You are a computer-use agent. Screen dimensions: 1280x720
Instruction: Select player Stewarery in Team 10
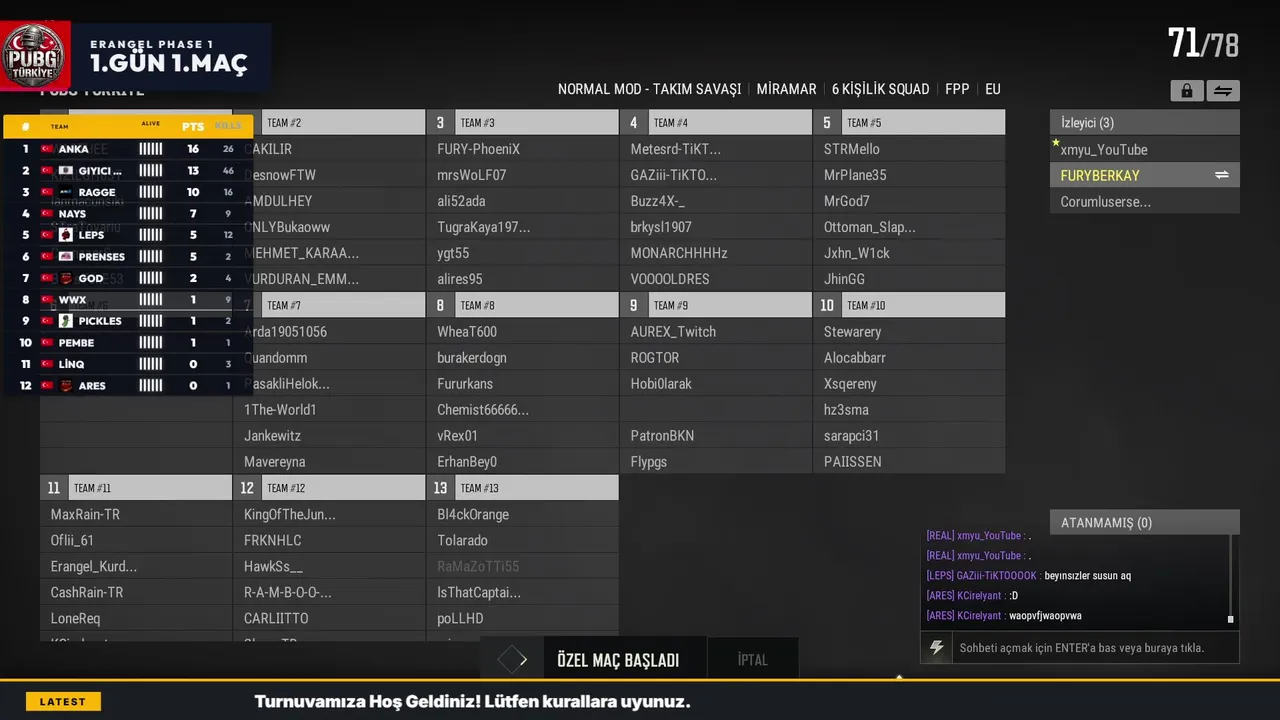pos(909,331)
